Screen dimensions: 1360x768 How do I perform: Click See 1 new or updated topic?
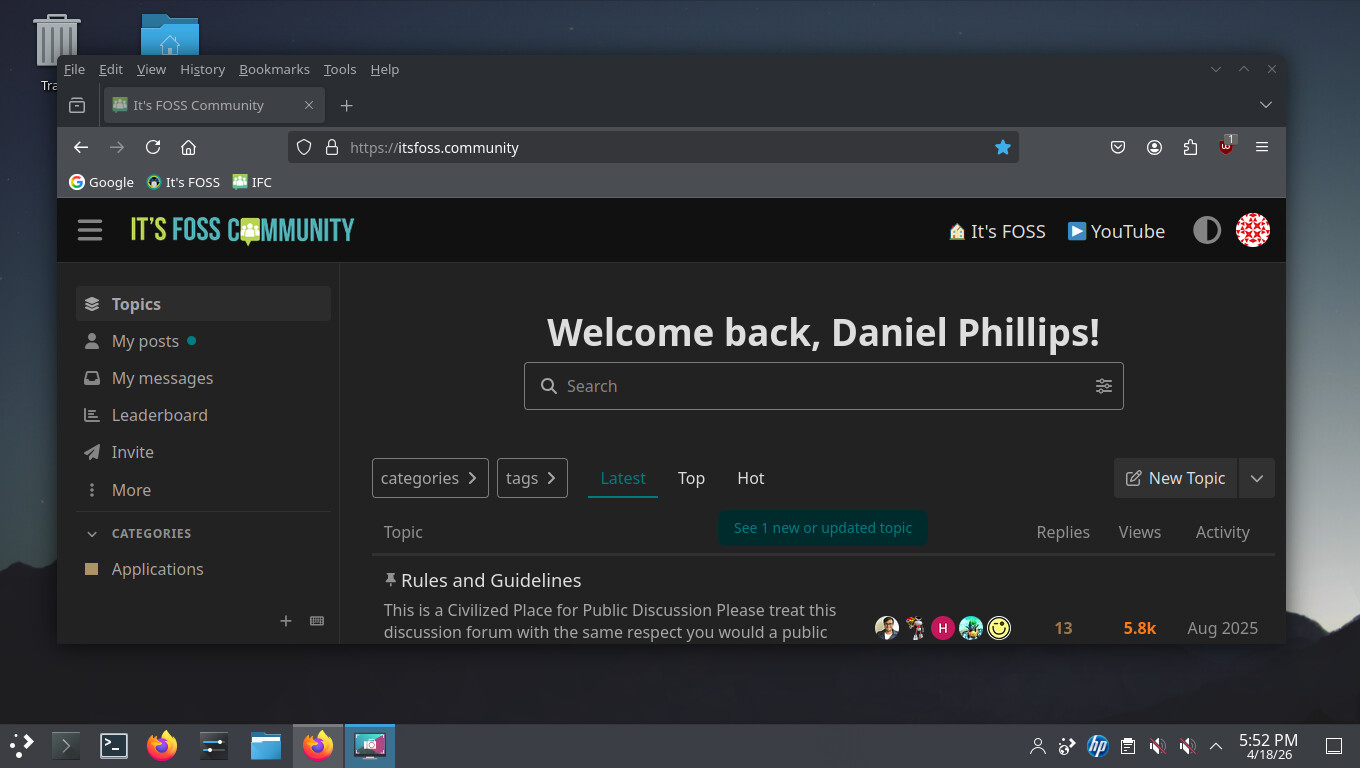[822, 528]
